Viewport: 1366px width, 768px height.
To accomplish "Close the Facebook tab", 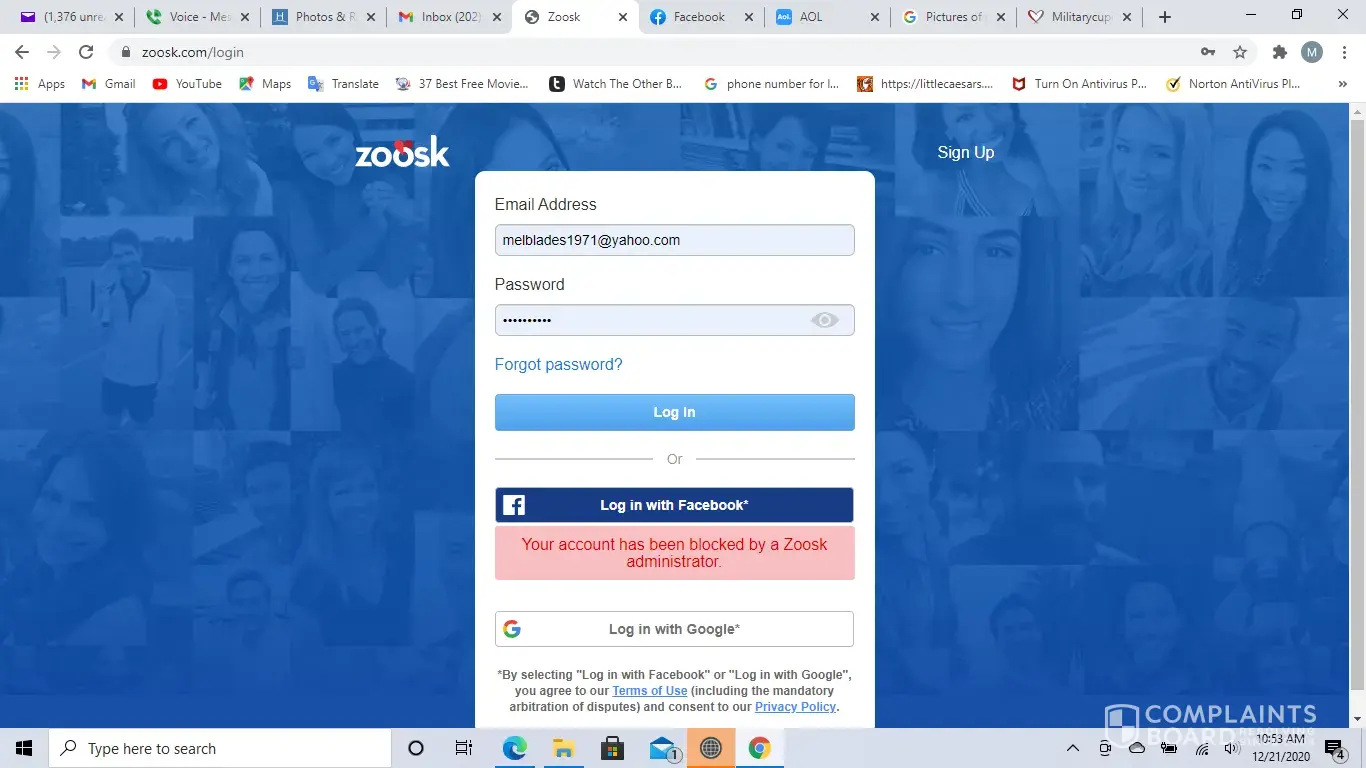I will pos(749,17).
